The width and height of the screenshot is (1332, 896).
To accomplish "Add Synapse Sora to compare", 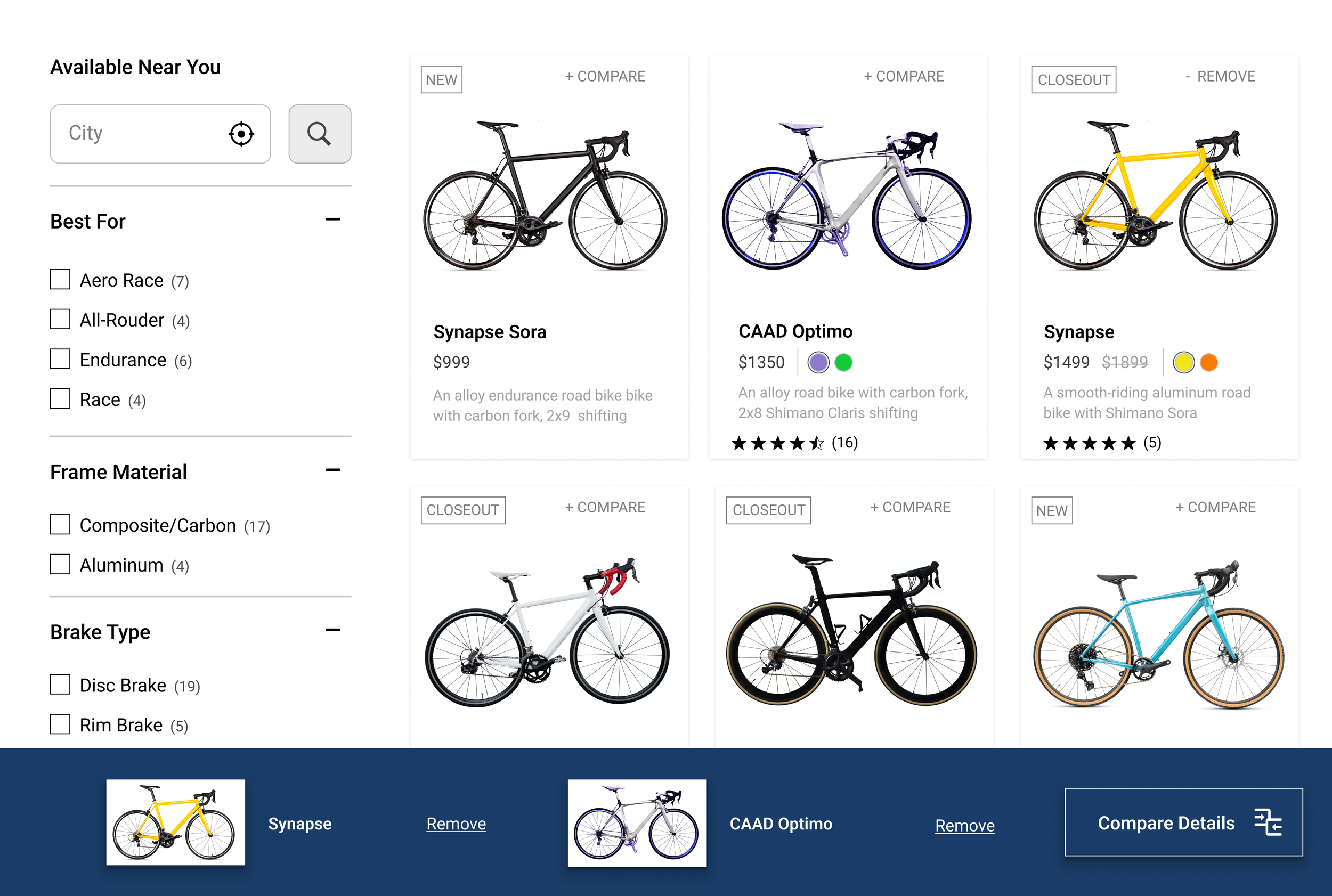I will (x=605, y=77).
